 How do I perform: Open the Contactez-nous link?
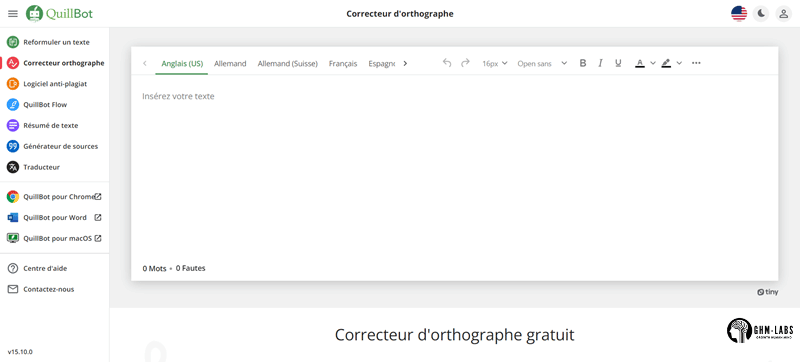pyautogui.click(x=48, y=289)
